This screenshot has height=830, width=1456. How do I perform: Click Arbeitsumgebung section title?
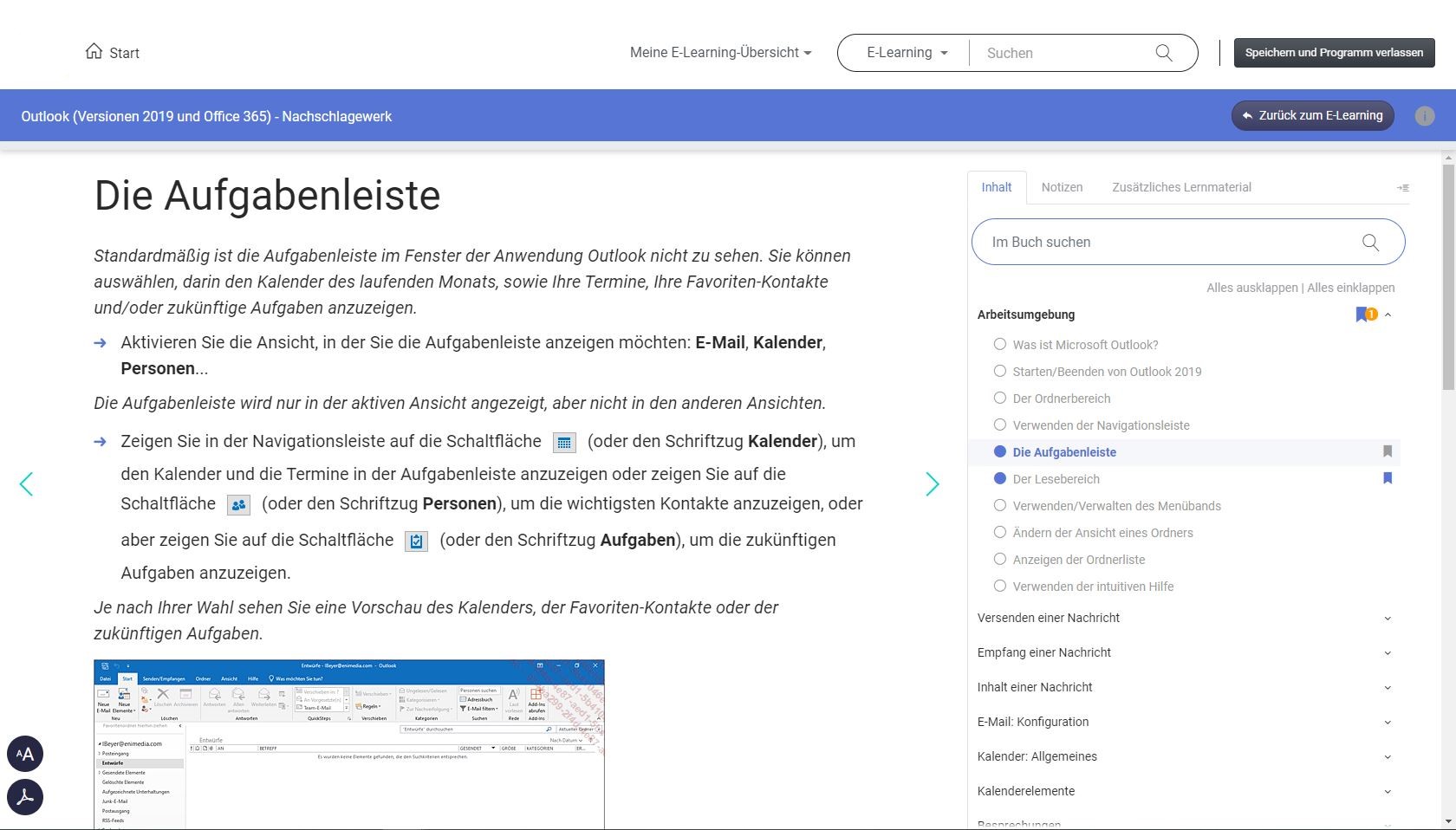tap(1026, 314)
